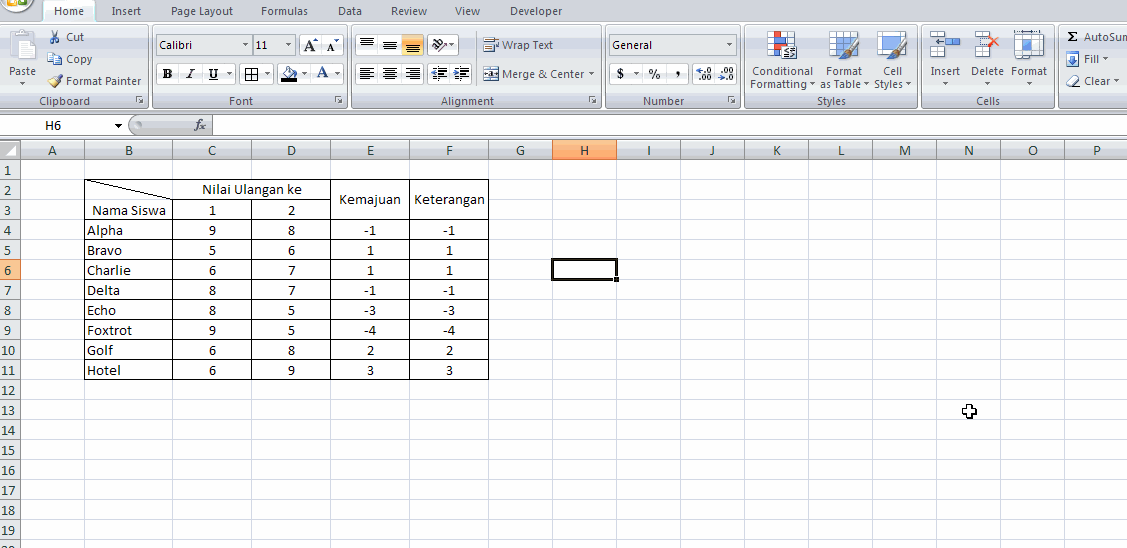Toggle Underline formatting

(213, 73)
